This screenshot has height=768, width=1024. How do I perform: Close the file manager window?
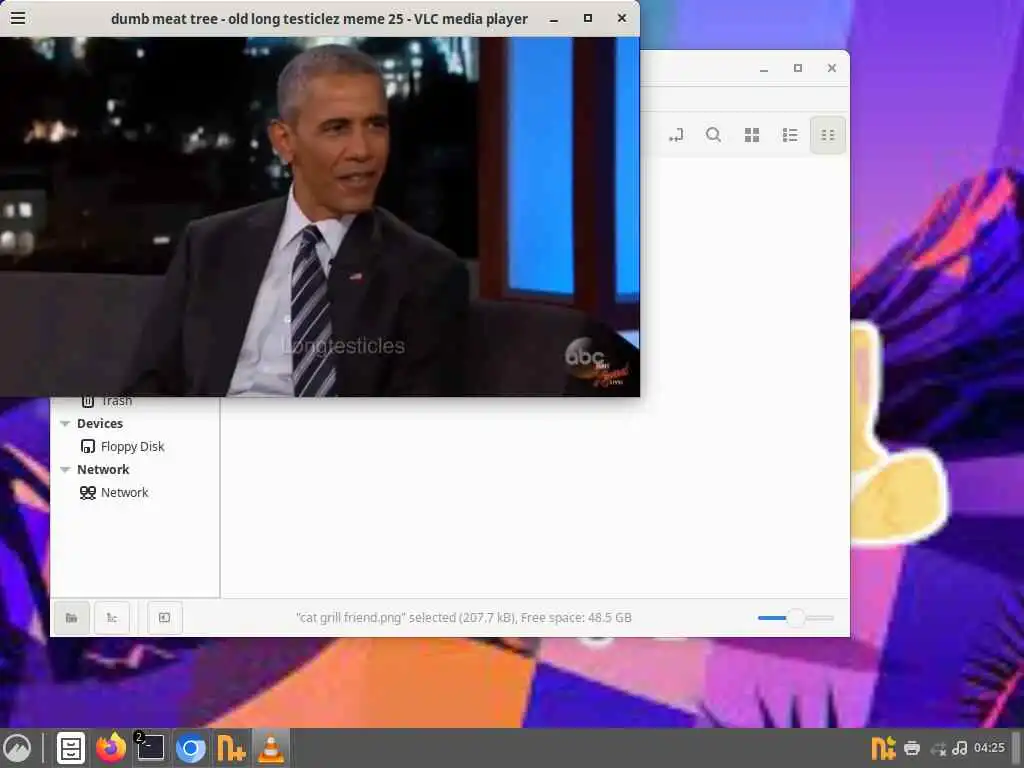[832, 68]
